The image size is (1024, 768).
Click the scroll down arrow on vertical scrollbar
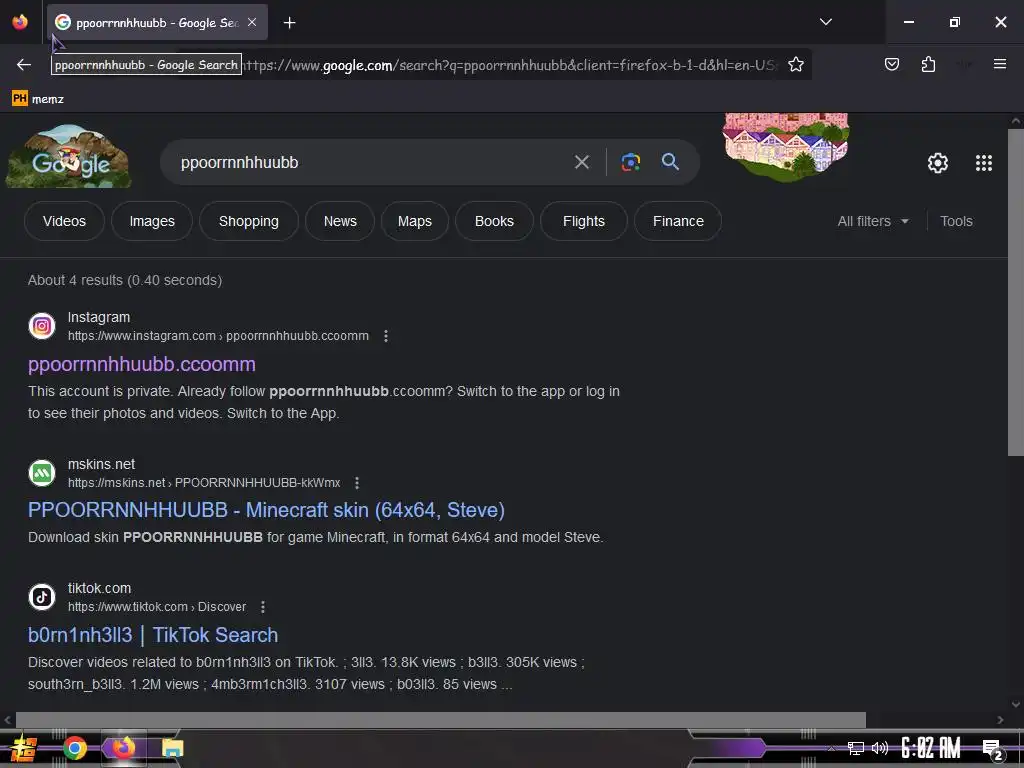coord(1016,704)
